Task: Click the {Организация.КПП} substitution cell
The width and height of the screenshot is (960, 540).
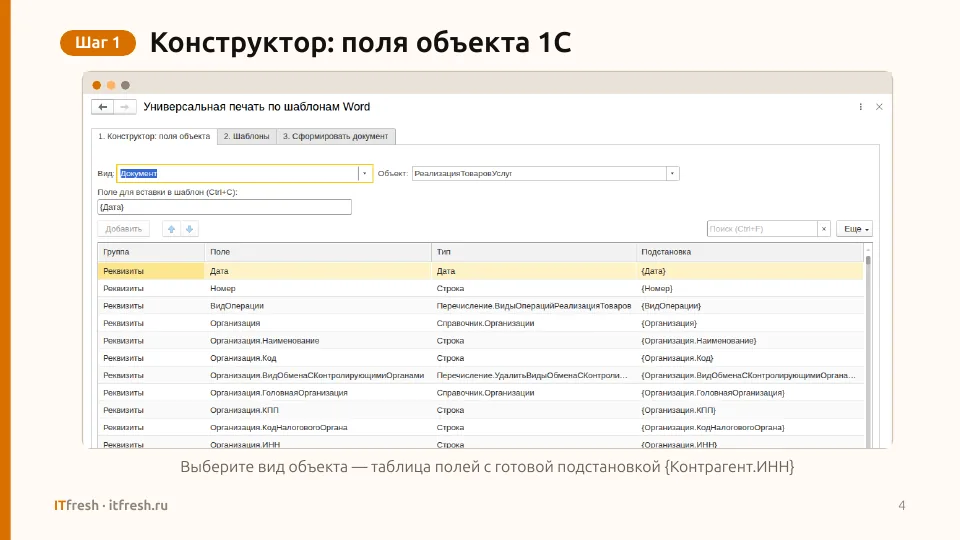Action: coord(749,410)
